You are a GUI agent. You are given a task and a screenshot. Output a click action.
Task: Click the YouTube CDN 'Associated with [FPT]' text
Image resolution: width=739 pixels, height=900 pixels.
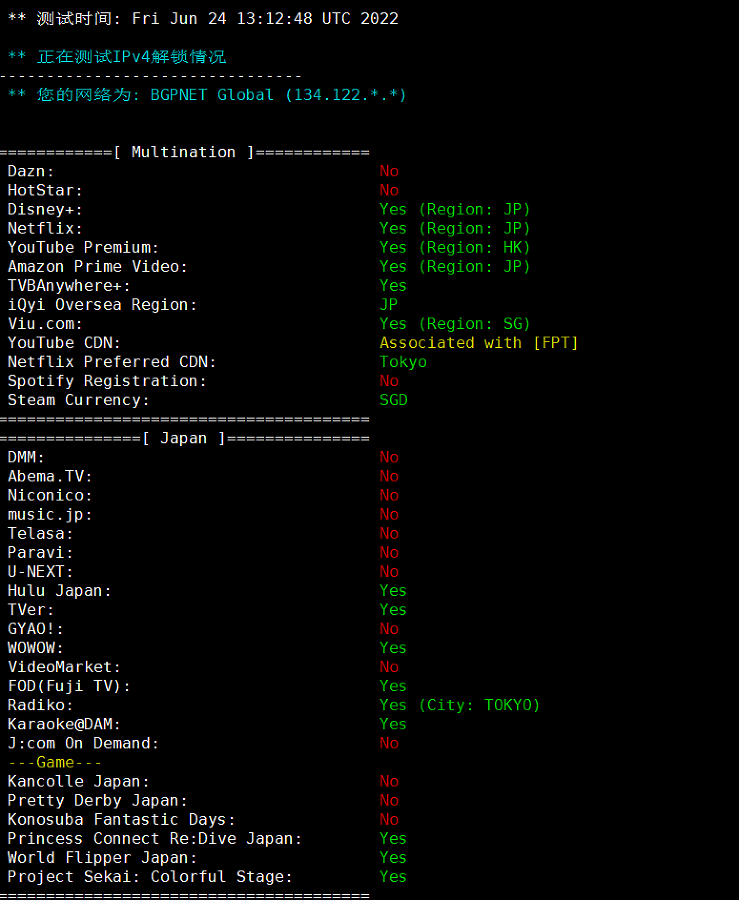[479, 342]
